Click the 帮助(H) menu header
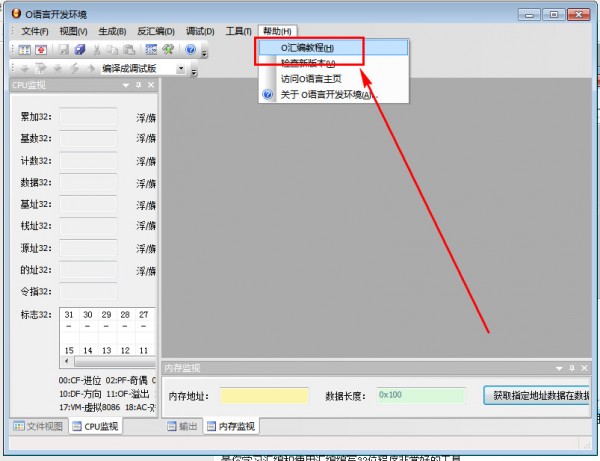 click(x=277, y=31)
